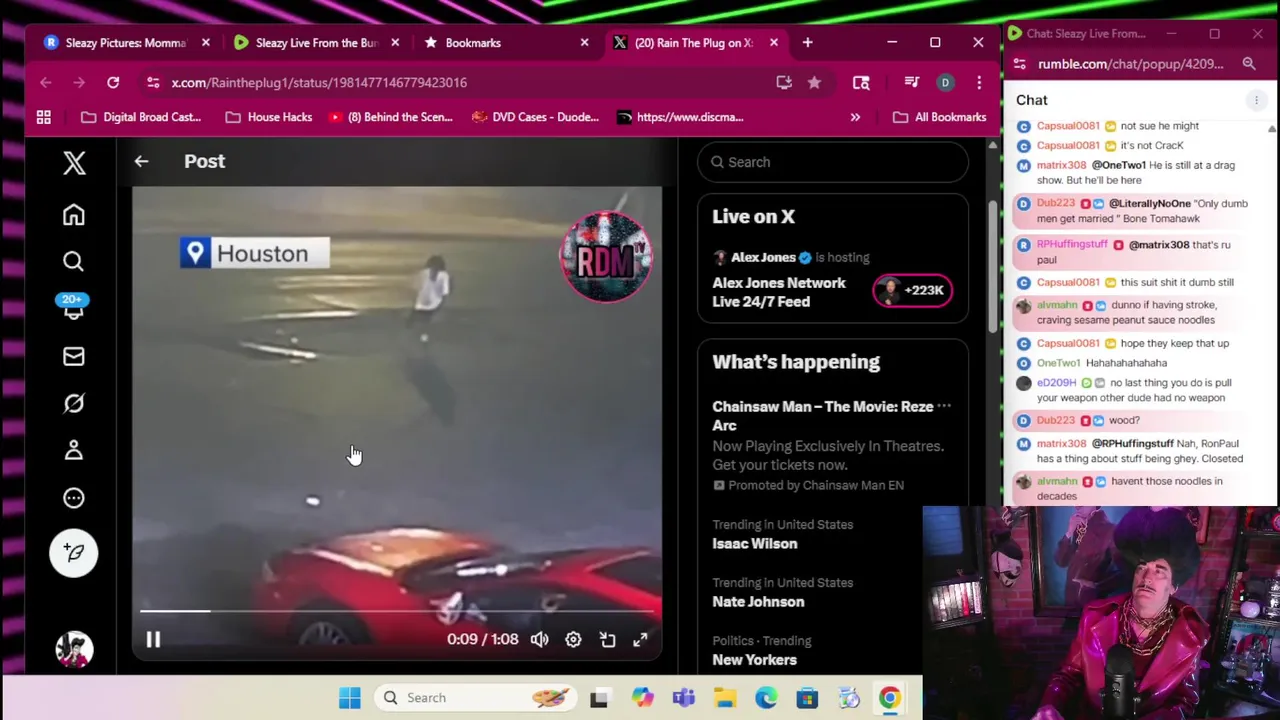Open More circle icon in X sidebar
1280x720 pixels.
74,498
